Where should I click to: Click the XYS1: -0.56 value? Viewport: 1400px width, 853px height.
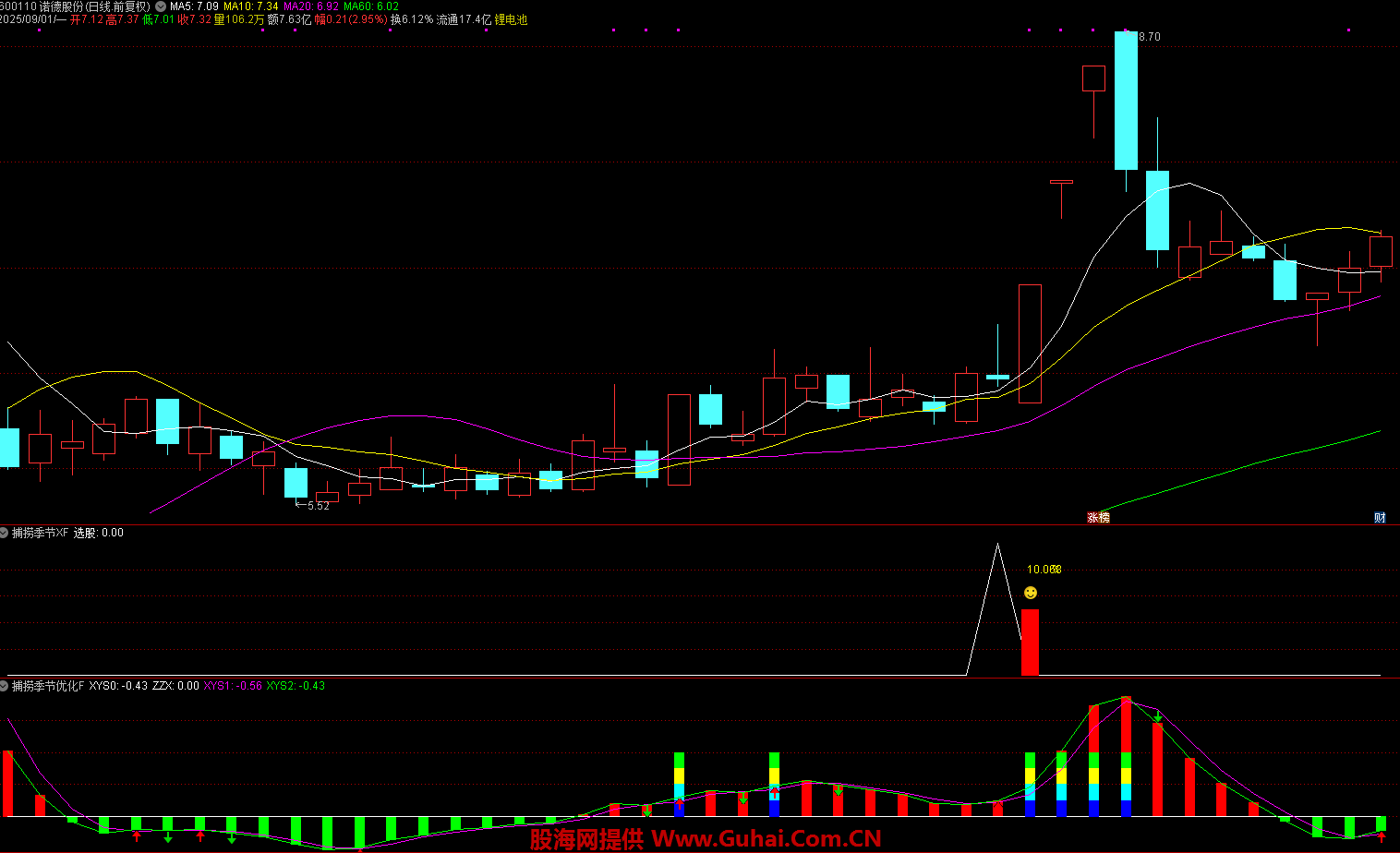[233, 686]
